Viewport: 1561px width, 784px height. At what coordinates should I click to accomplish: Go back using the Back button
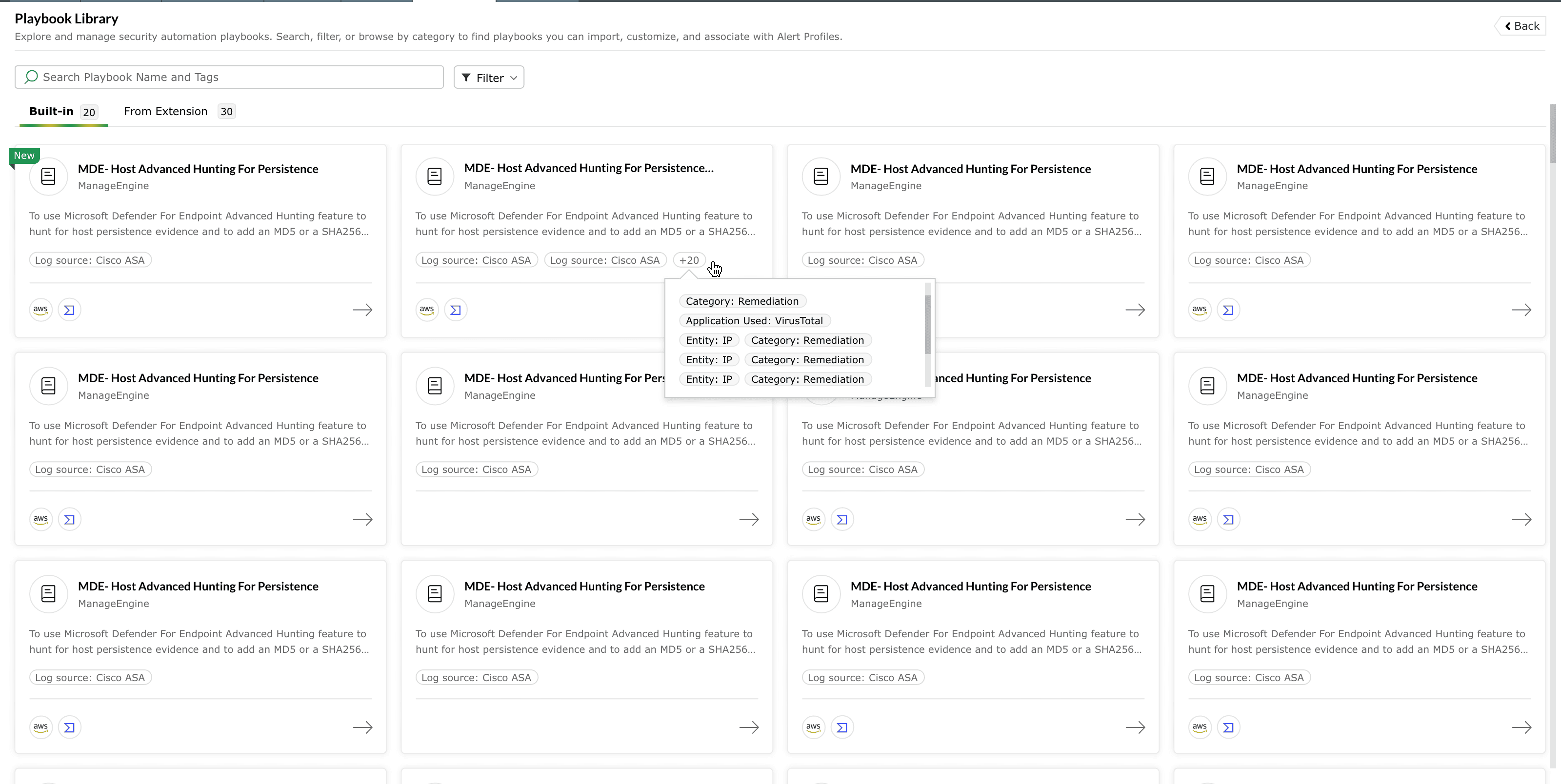coord(1522,26)
